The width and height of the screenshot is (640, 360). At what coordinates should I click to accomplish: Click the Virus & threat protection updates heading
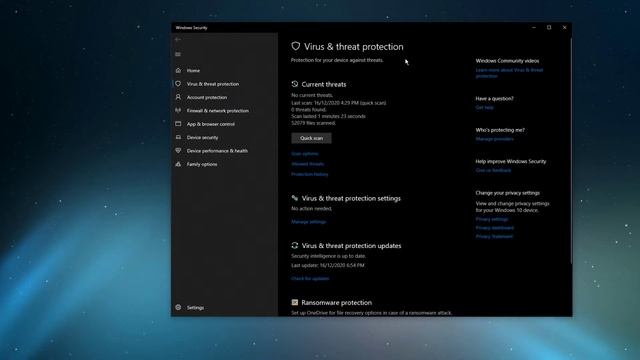coord(351,246)
